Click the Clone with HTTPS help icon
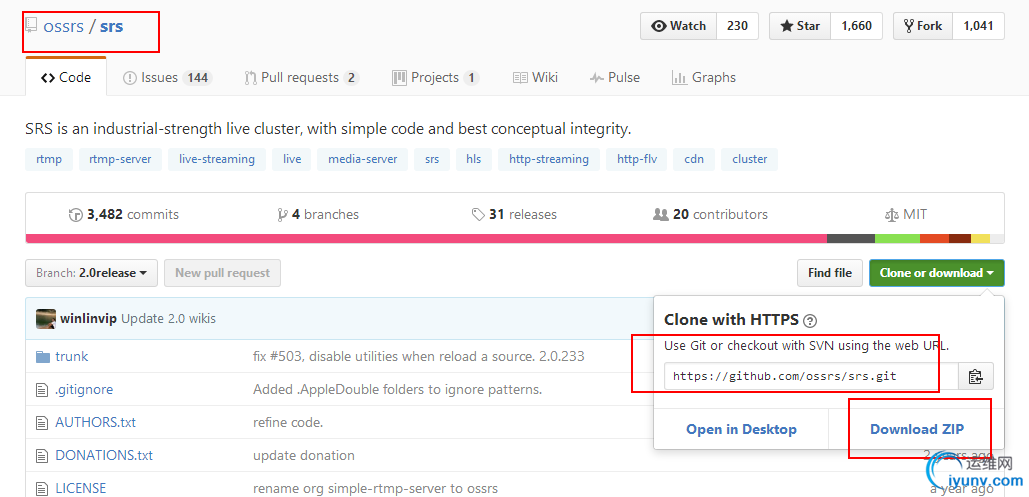The width and height of the screenshot is (1029, 497). [810, 321]
